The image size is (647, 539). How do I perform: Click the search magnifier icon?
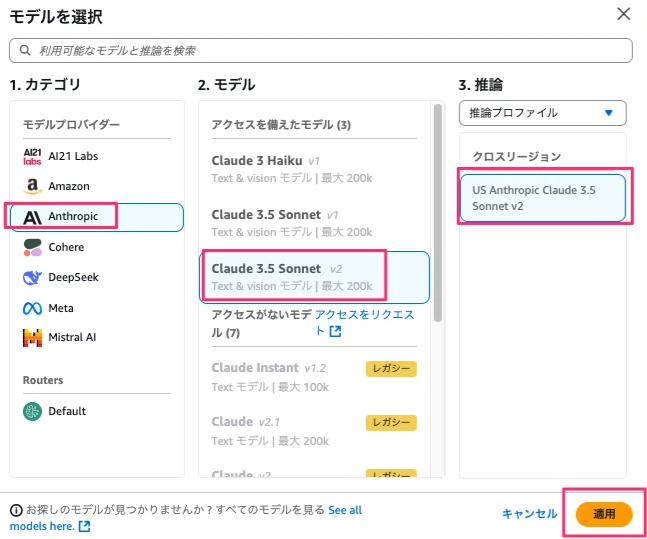click(x=25, y=50)
